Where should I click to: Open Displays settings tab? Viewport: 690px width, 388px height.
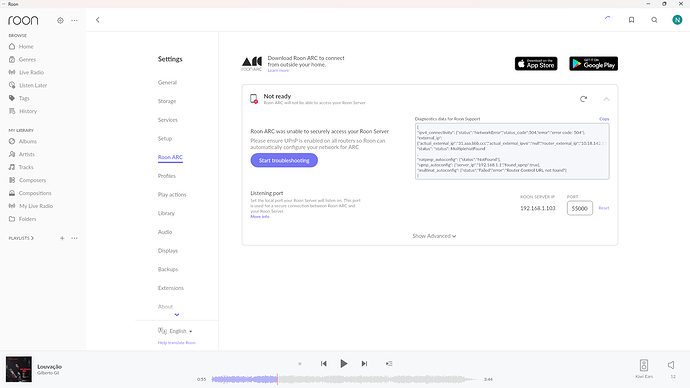pyautogui.click(x=168, y=251)
